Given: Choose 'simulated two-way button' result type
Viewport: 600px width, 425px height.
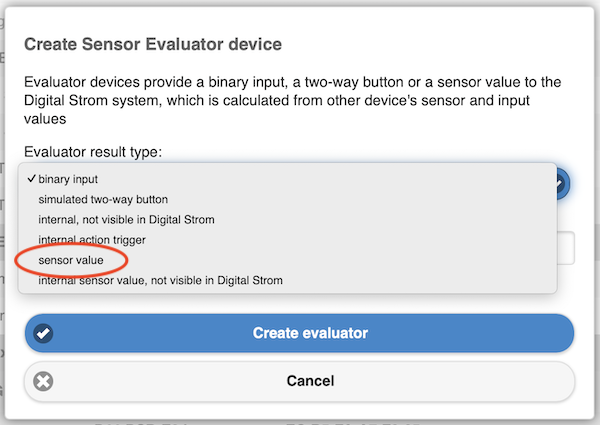Looking at the screenshot, I should pos(103,200).
